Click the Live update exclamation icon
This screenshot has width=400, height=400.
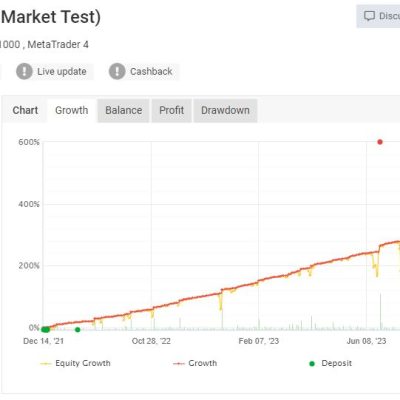pyautogui.click(x=24, y=71)
